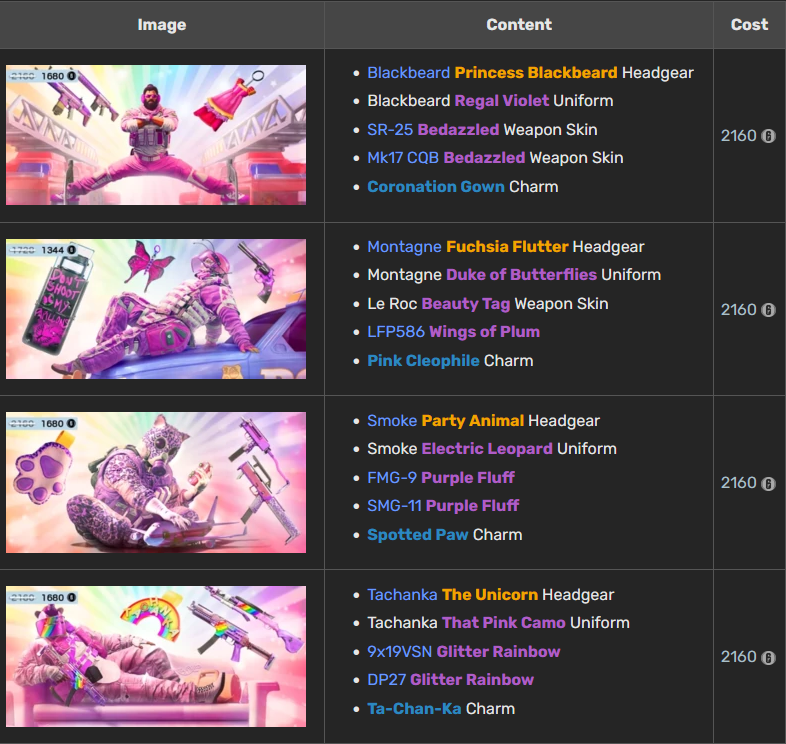Follow the FMG-9 weapon link
Image resolution: width=786 pixels, height=744 pixels.
(x=392, y=478)
